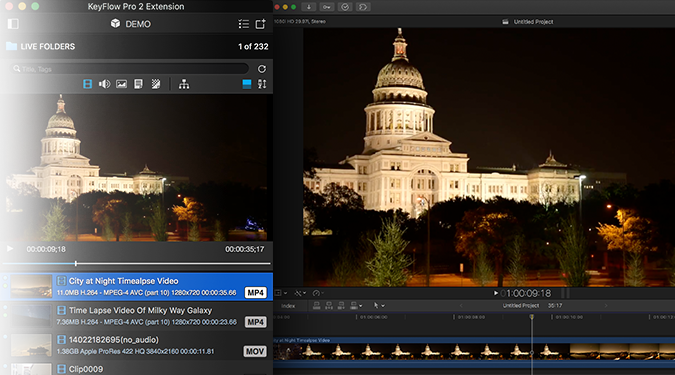Open the checklist view icon

click(x=244, y=24)
